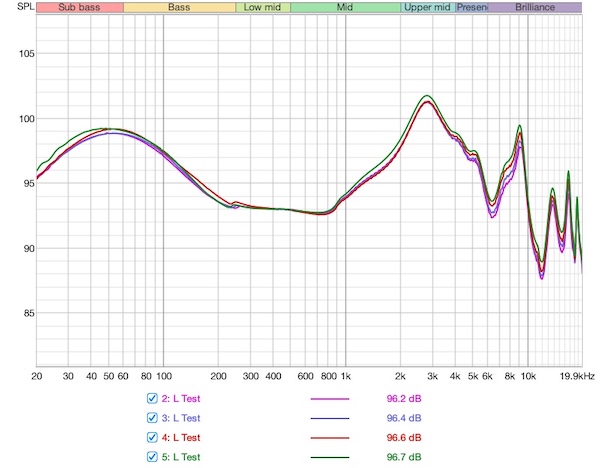This screenshot has height=468, width=600.
Task: Click the 3k frequency axis label
Action: coord(432,377)
